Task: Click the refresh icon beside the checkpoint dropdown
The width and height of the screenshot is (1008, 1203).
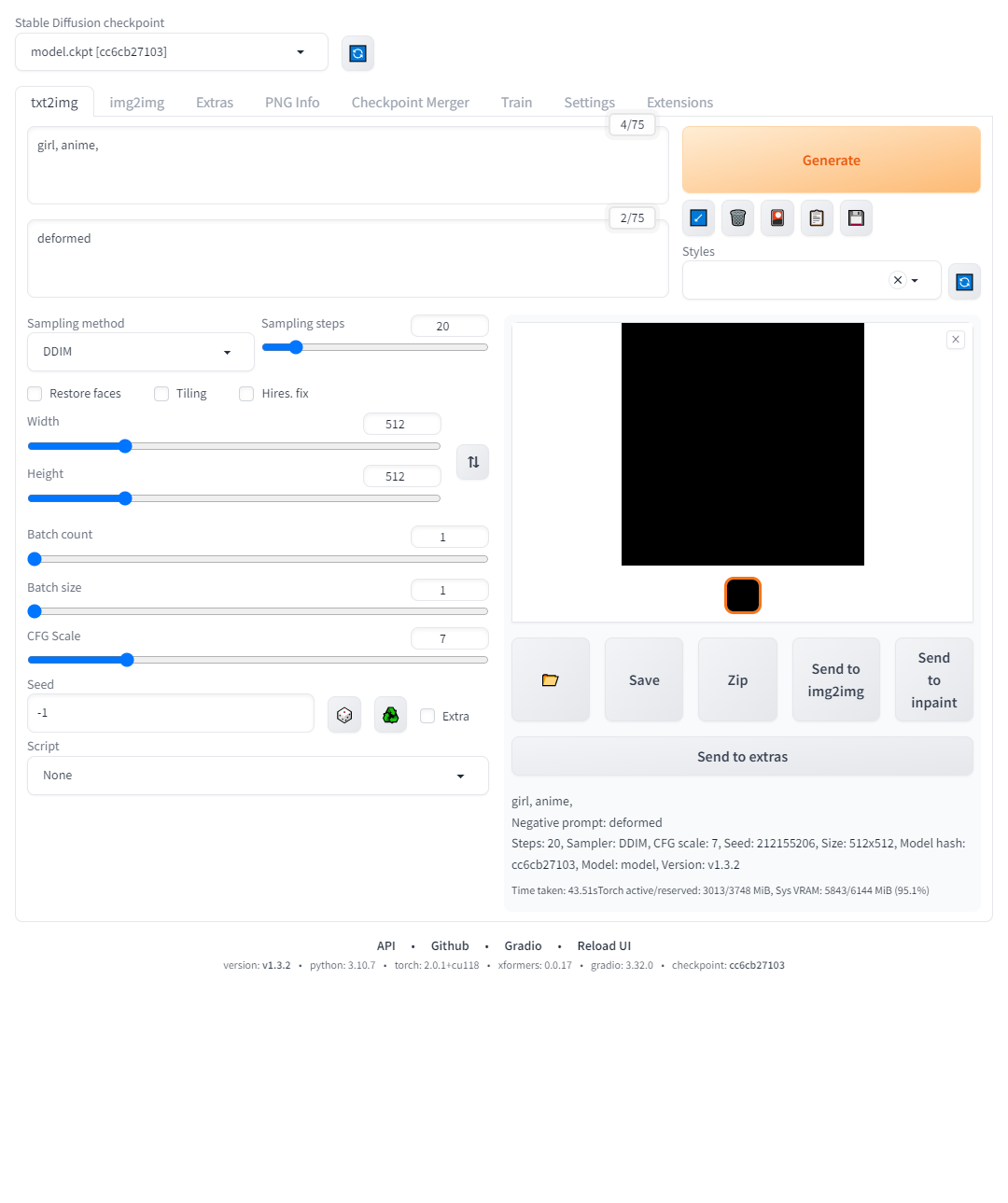Action: pyautogui.click(x=357, y=53)
